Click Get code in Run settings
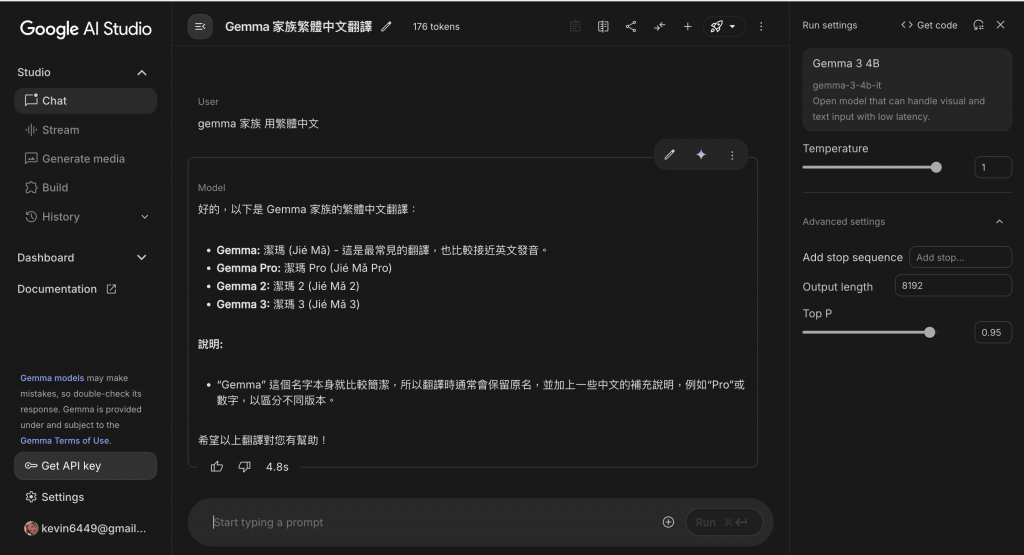The height and width of the screenshot is (555, 1024). pos(929,25)
